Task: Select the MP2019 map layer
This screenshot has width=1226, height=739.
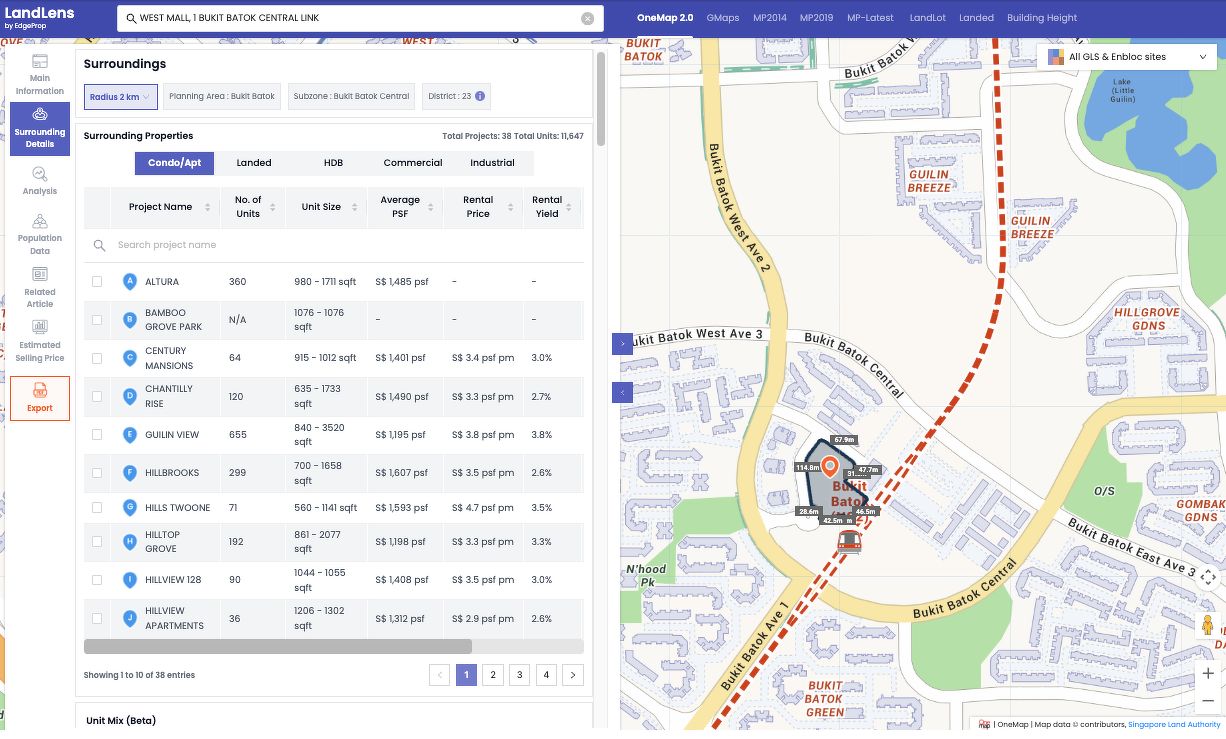Action: point(814,18)
